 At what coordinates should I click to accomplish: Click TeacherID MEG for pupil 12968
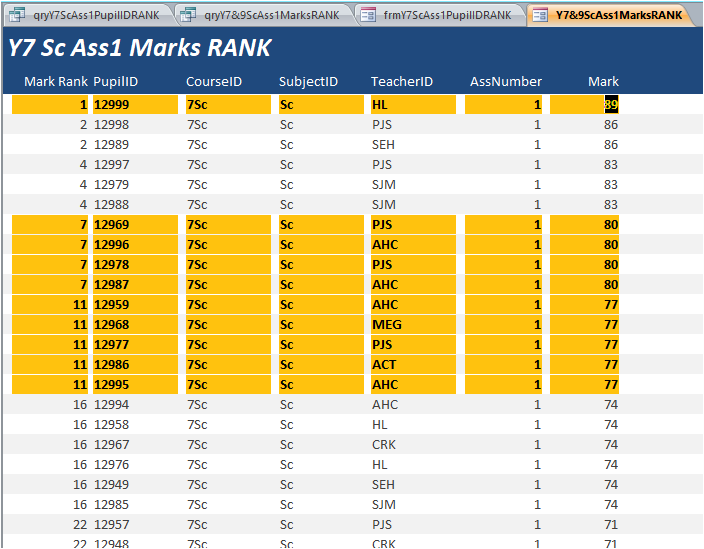[413, 325]
